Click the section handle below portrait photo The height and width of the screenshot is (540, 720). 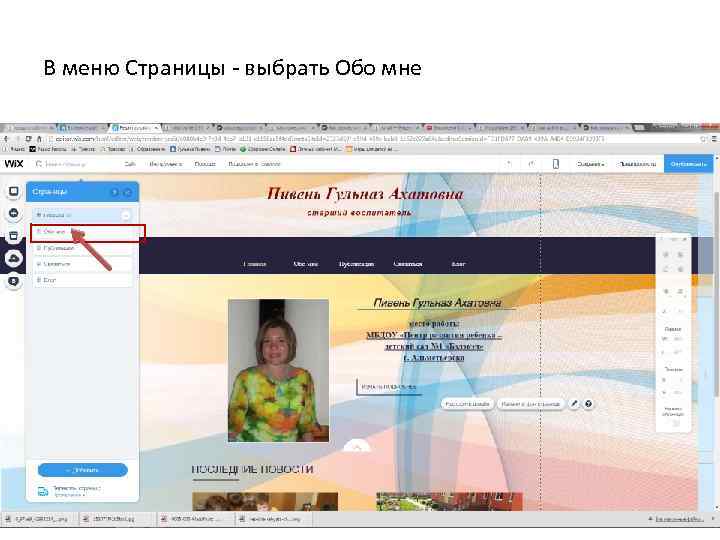coord(357,445)
